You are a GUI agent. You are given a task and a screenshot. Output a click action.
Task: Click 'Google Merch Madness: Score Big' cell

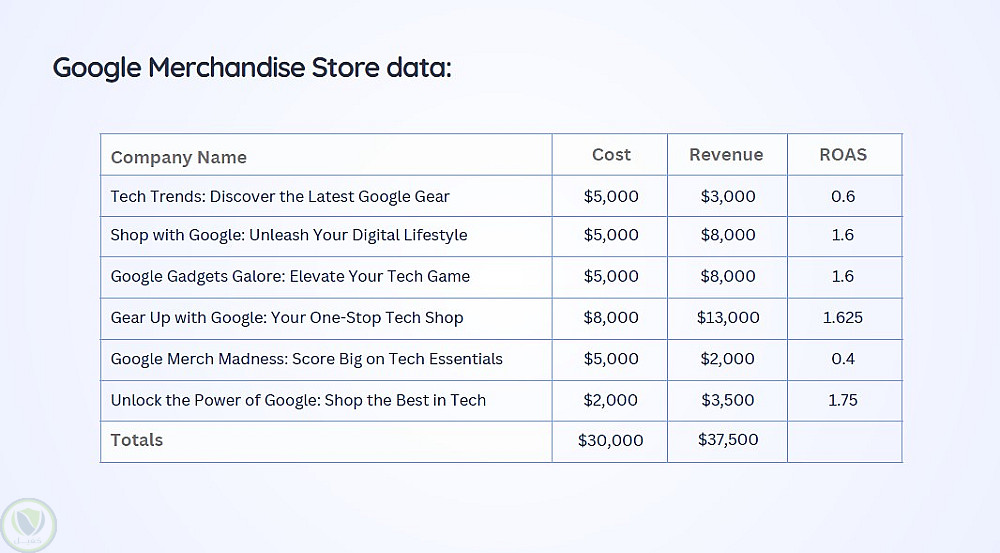pos(306,359)
